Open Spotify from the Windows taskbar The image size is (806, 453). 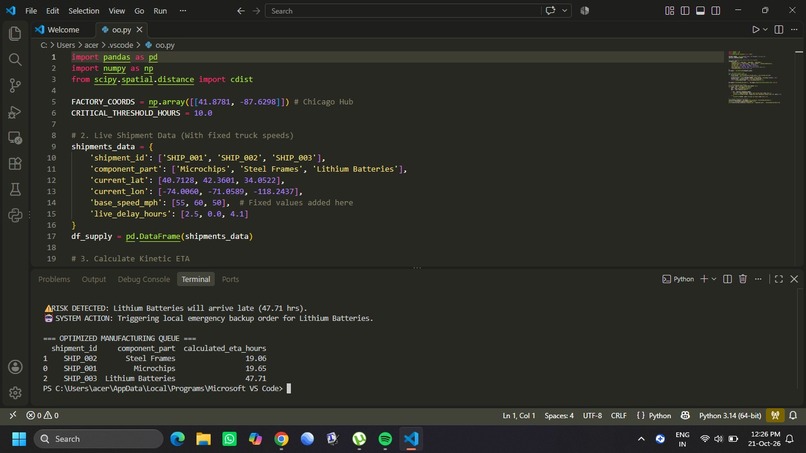tap(385, 439)
